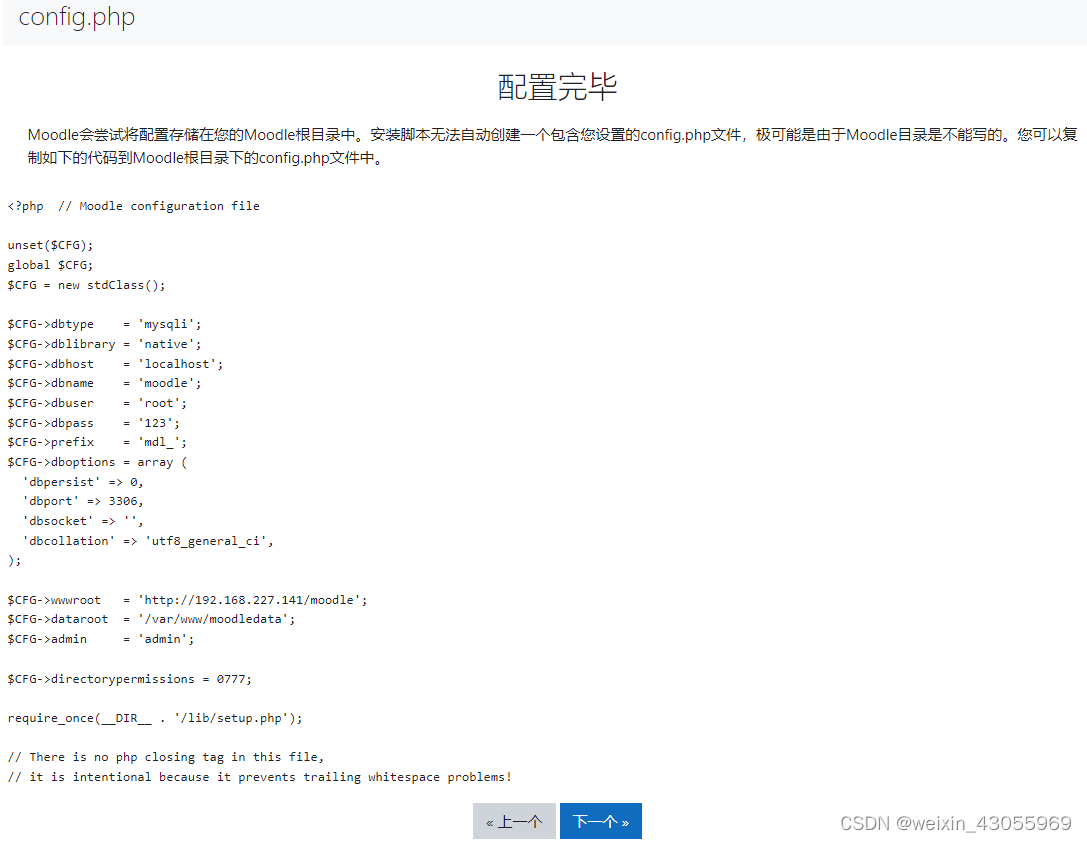Image resolution: width=1087 pixels, height=842 pixels.
Task: Click the 'unset($CFG);' code line
Action: [50, 245]
